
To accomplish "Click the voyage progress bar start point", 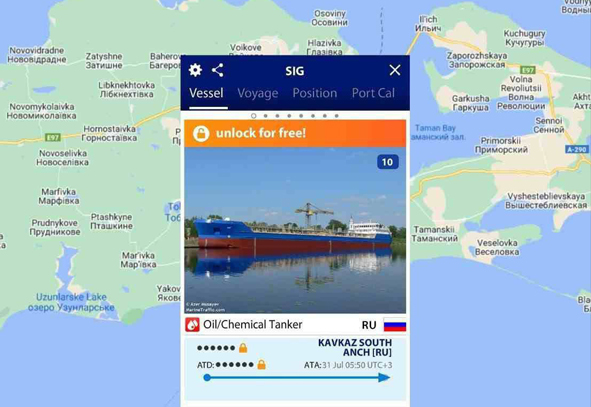I will (207, 377).
